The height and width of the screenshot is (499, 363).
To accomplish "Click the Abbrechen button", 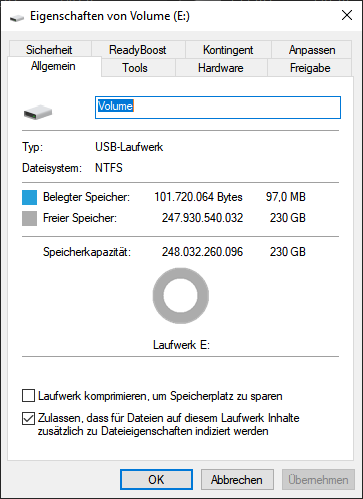I will coord(237,479).
